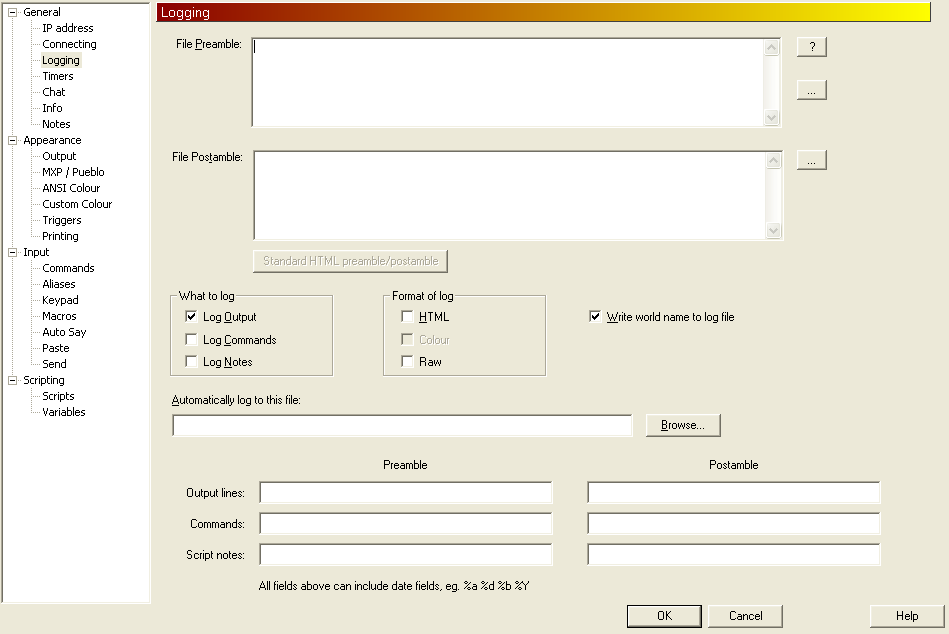The width and height of the screenshot is (949, 634).
Task: Enable the Raw log format checkbox
Action: pos(408,362)
